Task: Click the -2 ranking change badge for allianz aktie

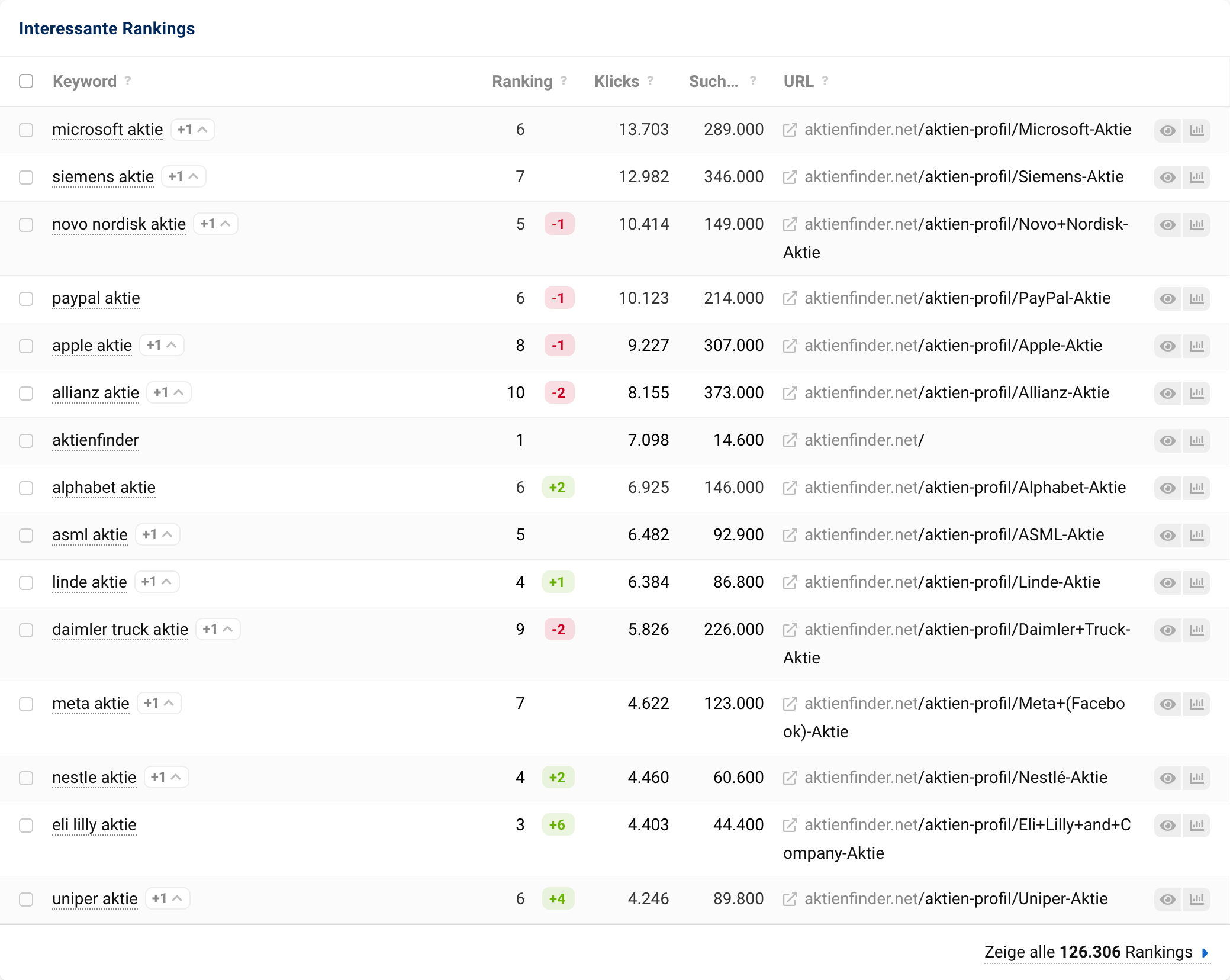Action: [559, 392]
